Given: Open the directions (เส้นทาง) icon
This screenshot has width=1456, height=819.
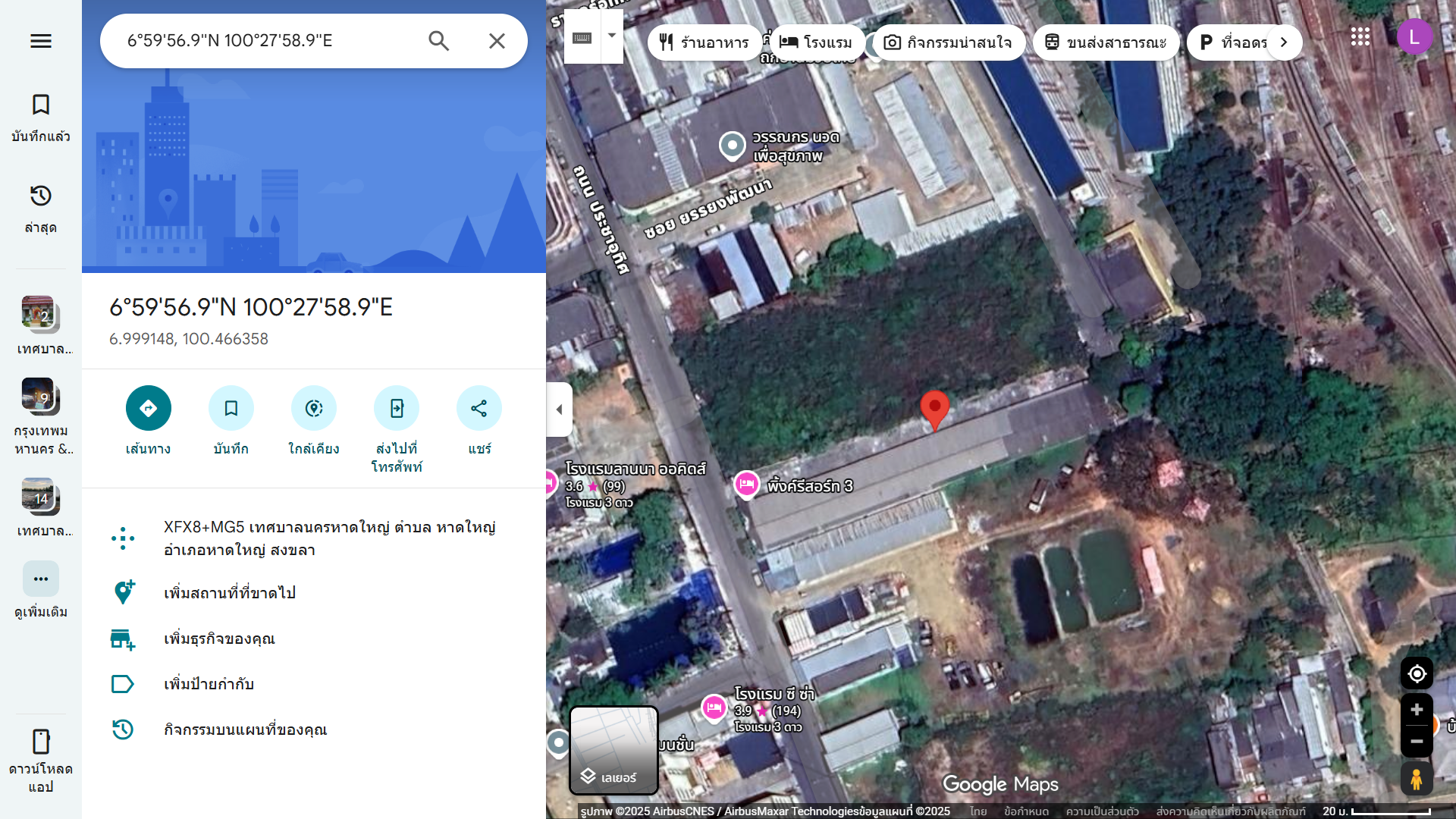Looking at the screenshot, I should (x=148, y=408).
